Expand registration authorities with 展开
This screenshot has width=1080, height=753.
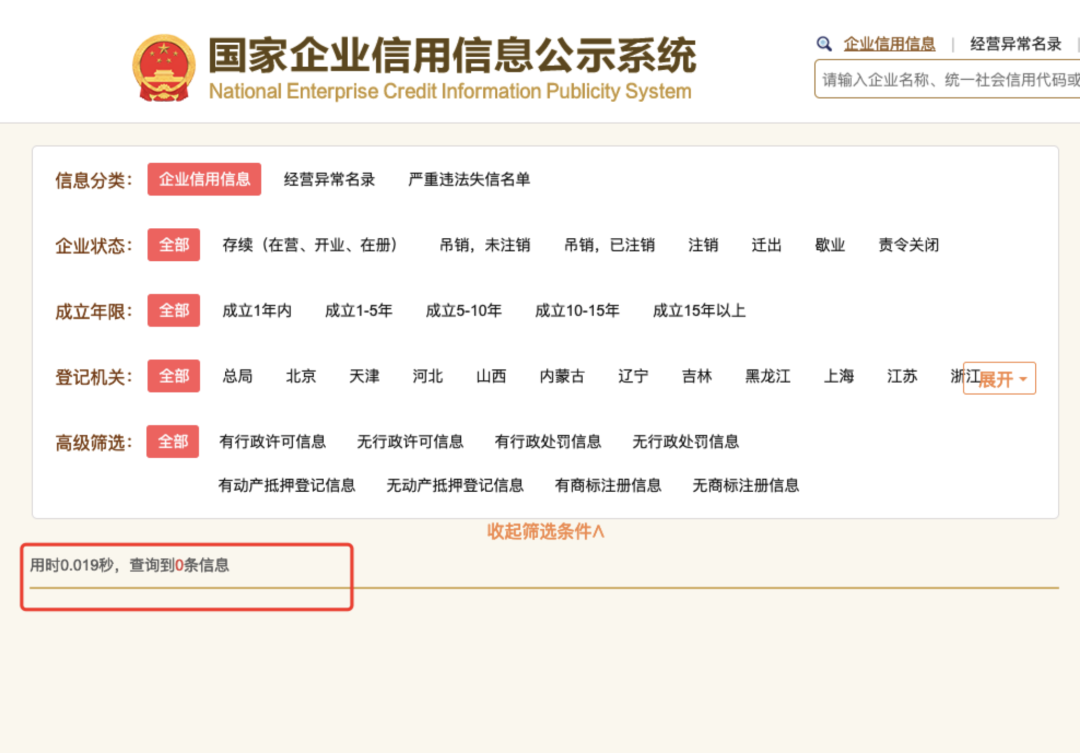999,378
